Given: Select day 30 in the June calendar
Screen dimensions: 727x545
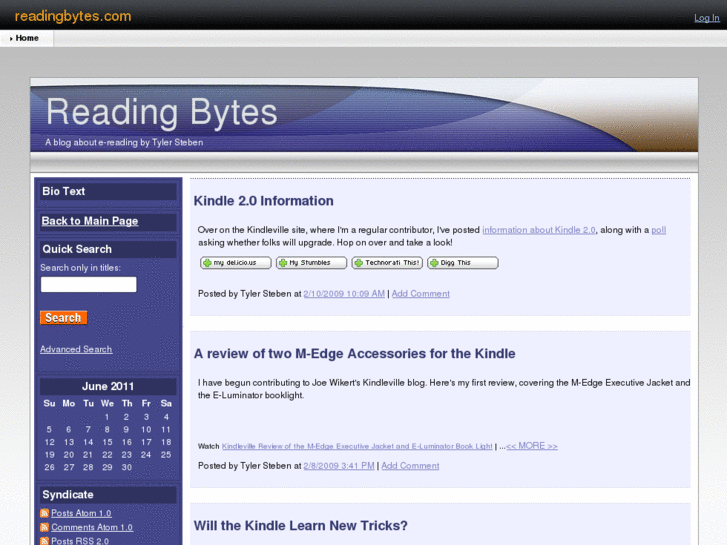Looking at the screenshot, I should (127, 467).
